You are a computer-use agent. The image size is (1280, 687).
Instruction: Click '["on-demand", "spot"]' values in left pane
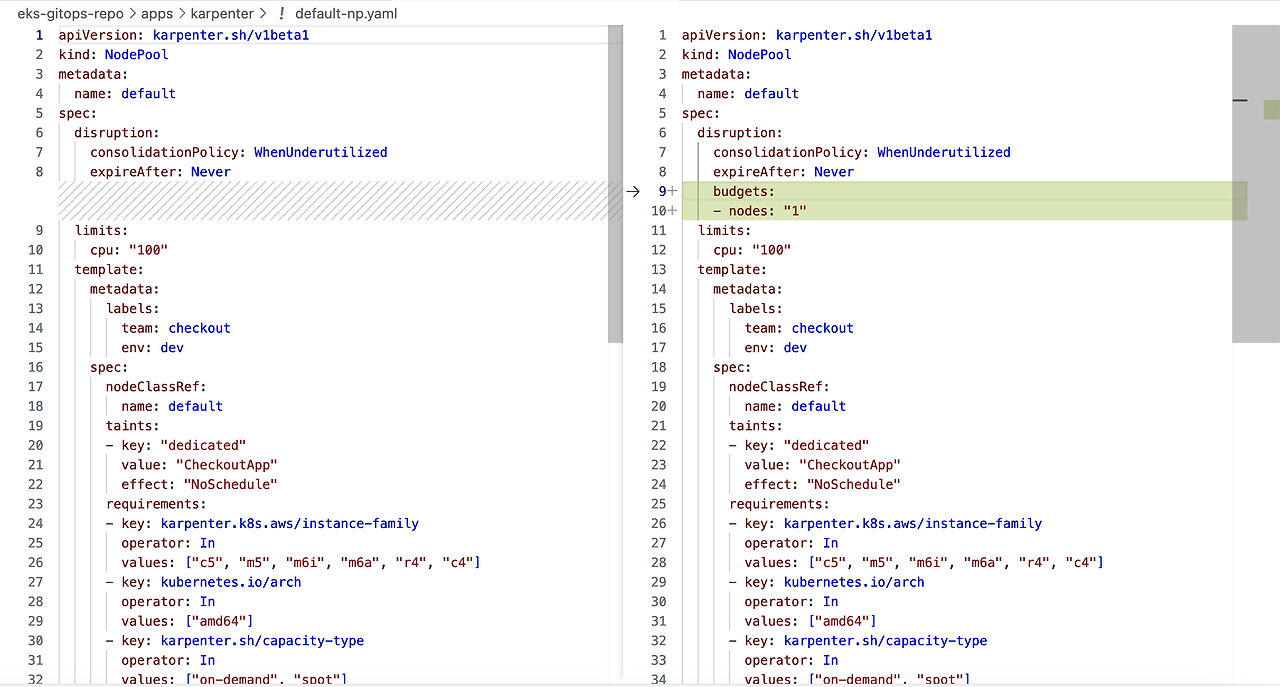pyautogui.click(x=265, y=680)
